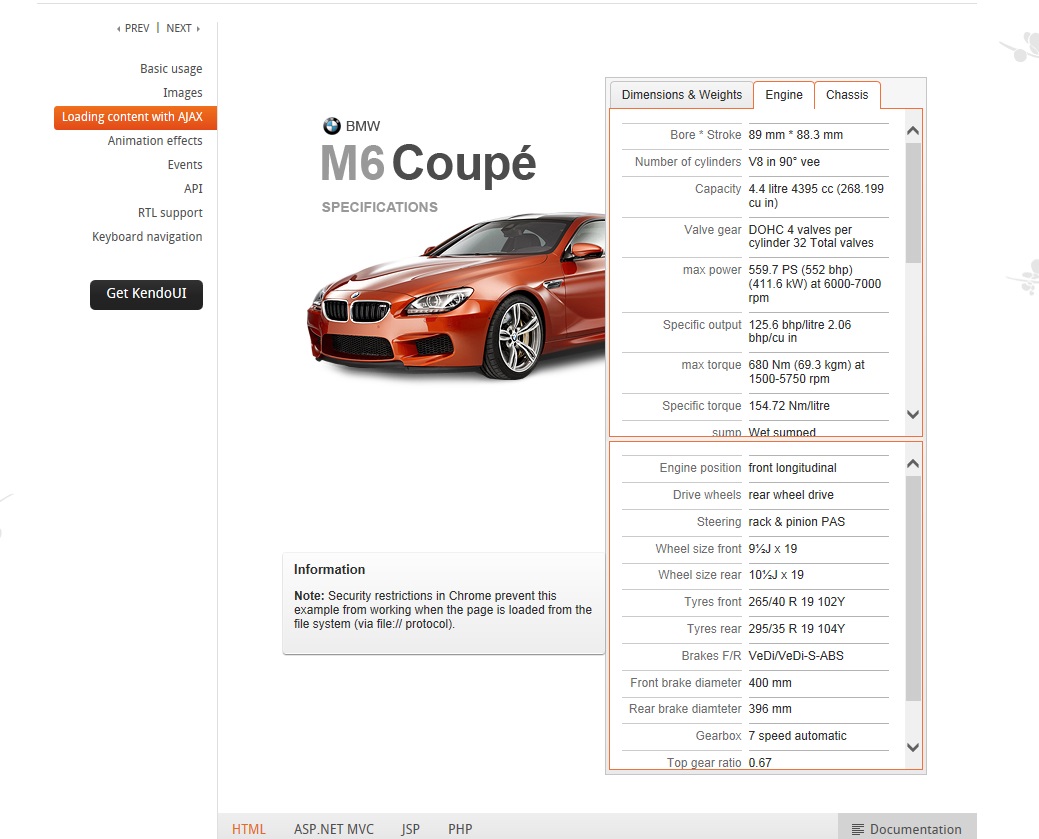
Task: Click the '396 mm' rear brake value
Action: [x=770, y=709]
